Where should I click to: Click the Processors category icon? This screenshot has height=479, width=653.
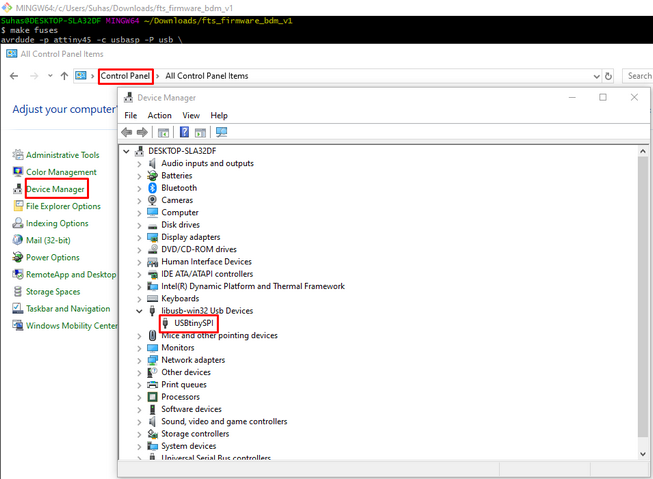point(152,397)
